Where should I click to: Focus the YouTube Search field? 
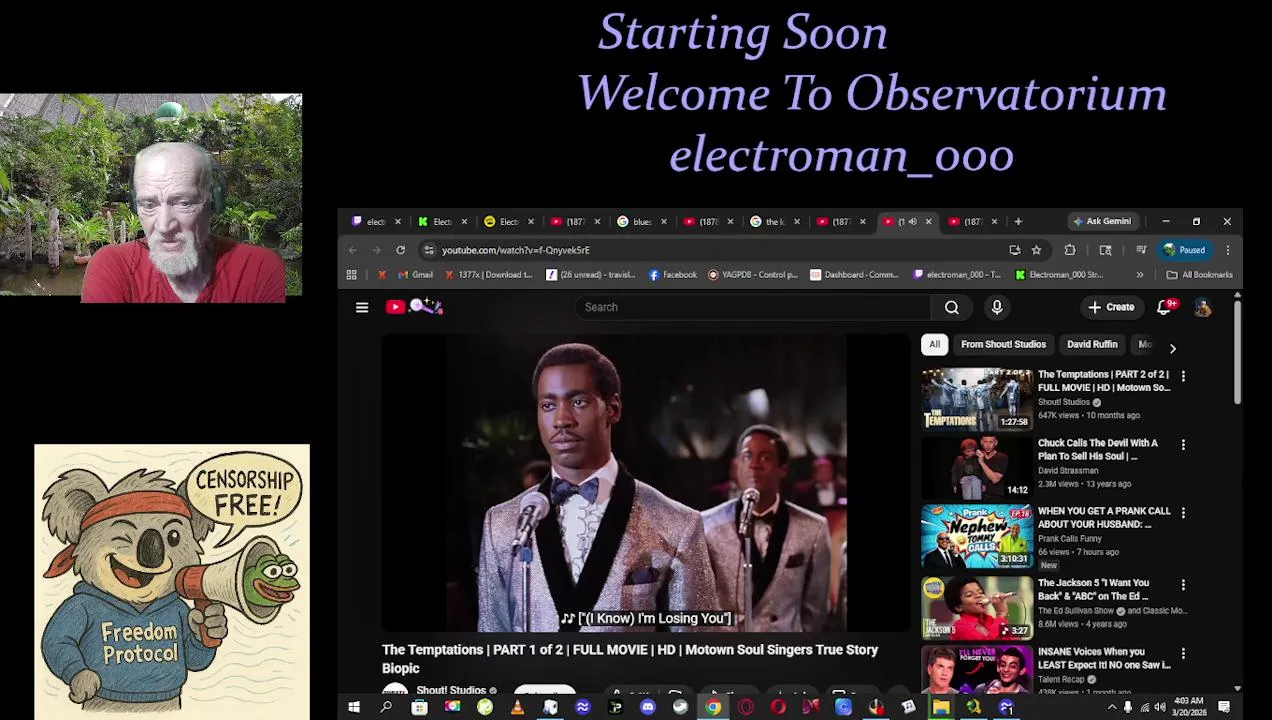tap(754, 307)
